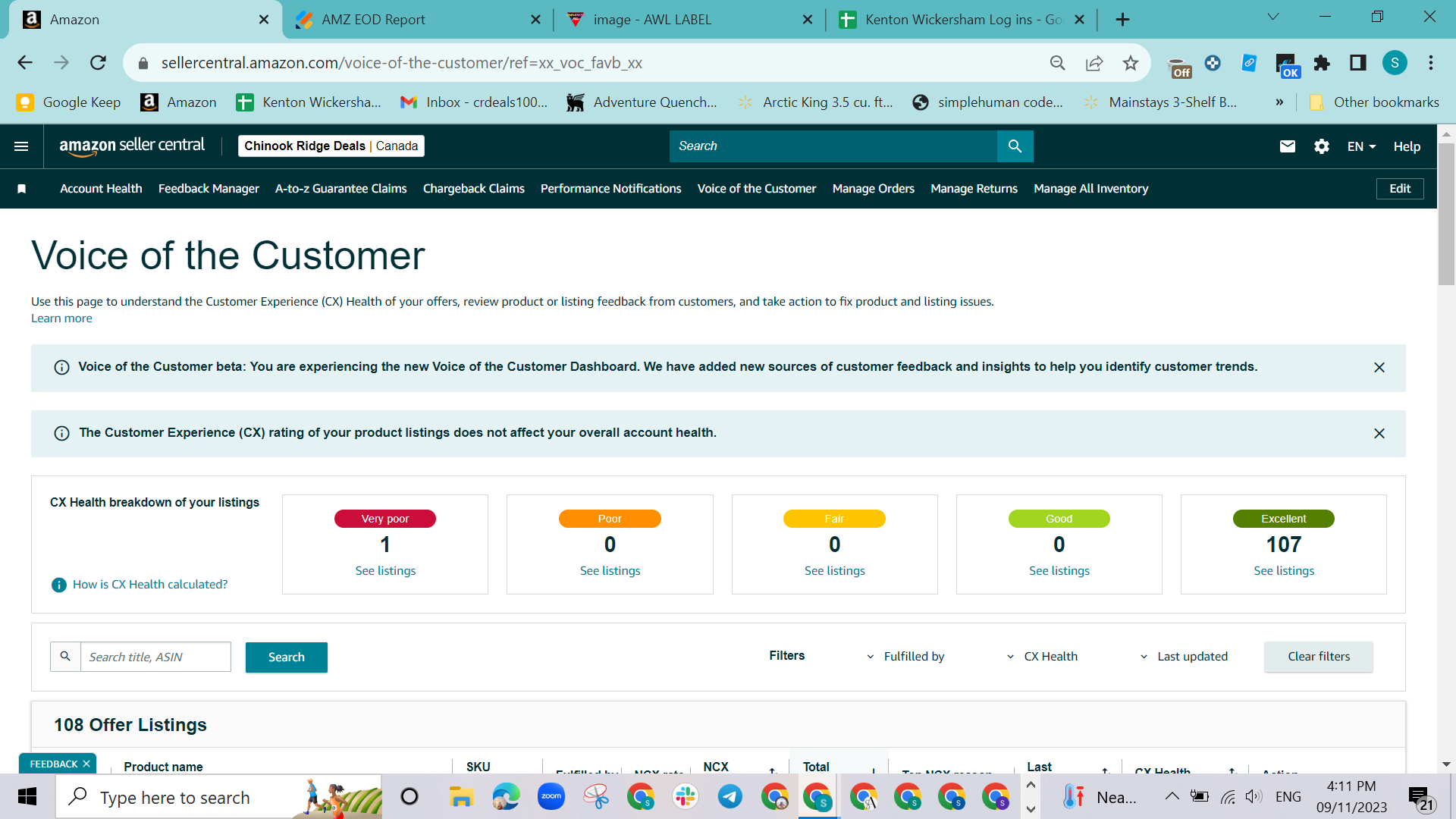Open Microsoft Edge from the taskbar
1456x819 pixels.
click(506, 797)
